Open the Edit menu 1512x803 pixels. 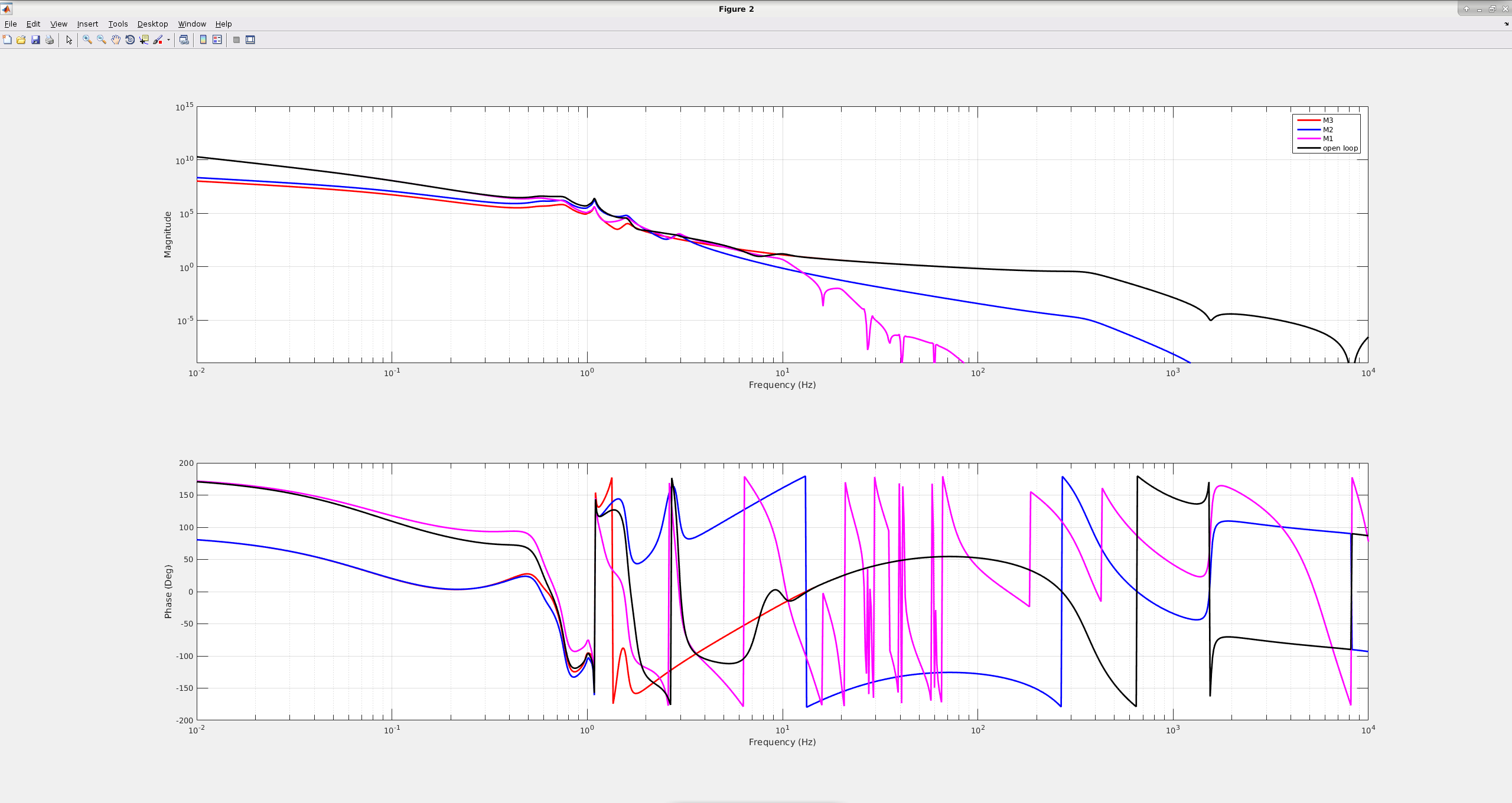click(33, 24)
